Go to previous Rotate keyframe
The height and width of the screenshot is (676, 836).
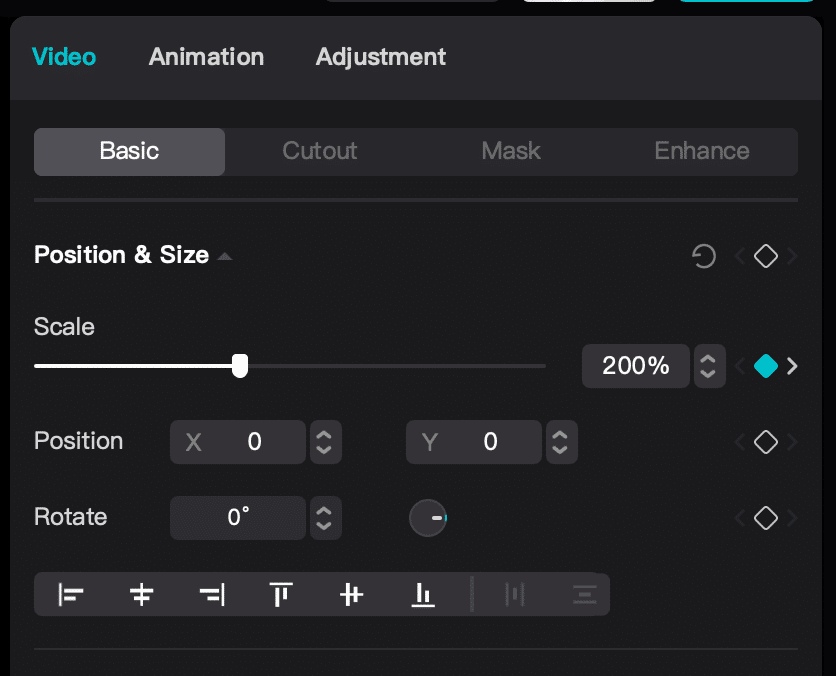[x=739, y=518]
